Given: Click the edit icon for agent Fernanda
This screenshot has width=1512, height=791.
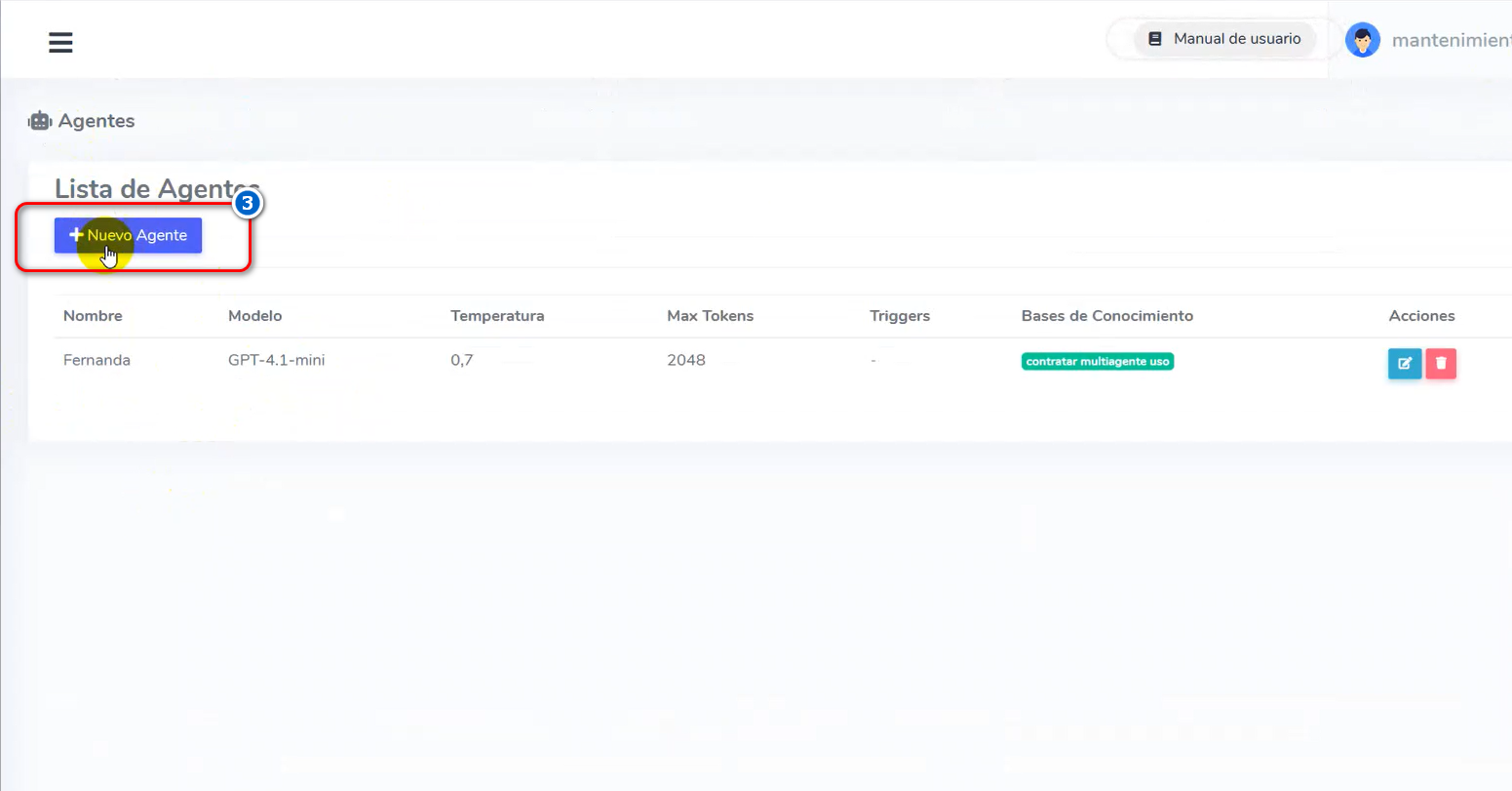Looking at the screenshot, I should pos(1404,364).
